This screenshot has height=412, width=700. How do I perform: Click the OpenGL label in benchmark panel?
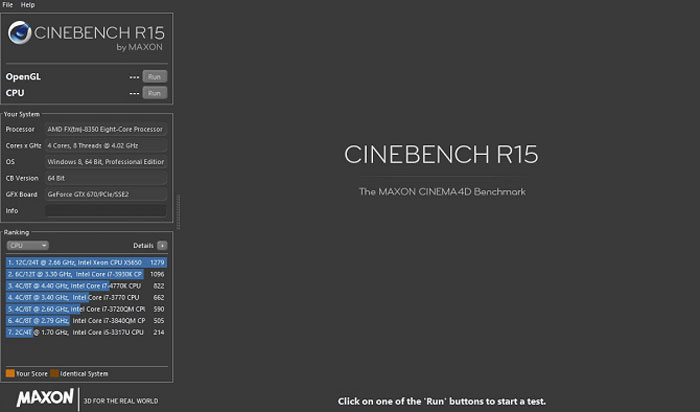[23, 77]
